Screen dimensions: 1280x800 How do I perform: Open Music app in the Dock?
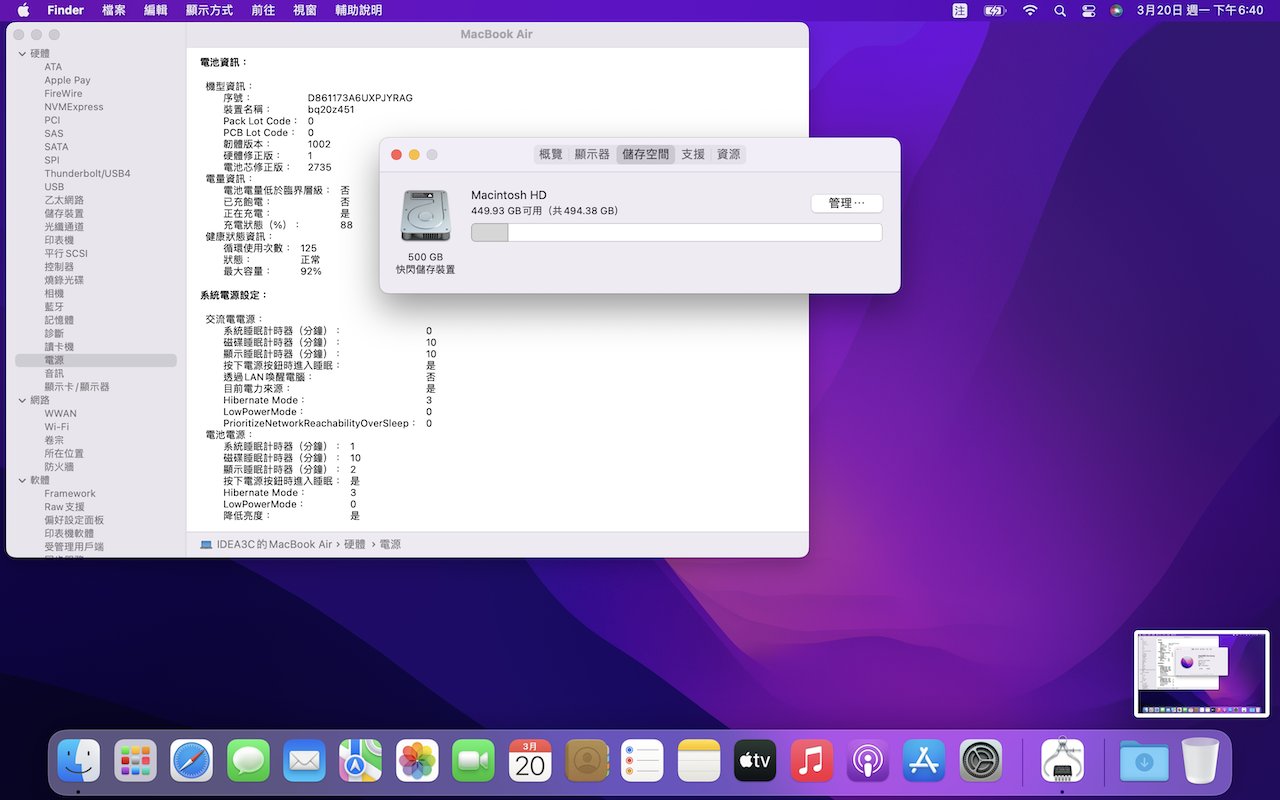pyautogui.click(x=812, y=761)
